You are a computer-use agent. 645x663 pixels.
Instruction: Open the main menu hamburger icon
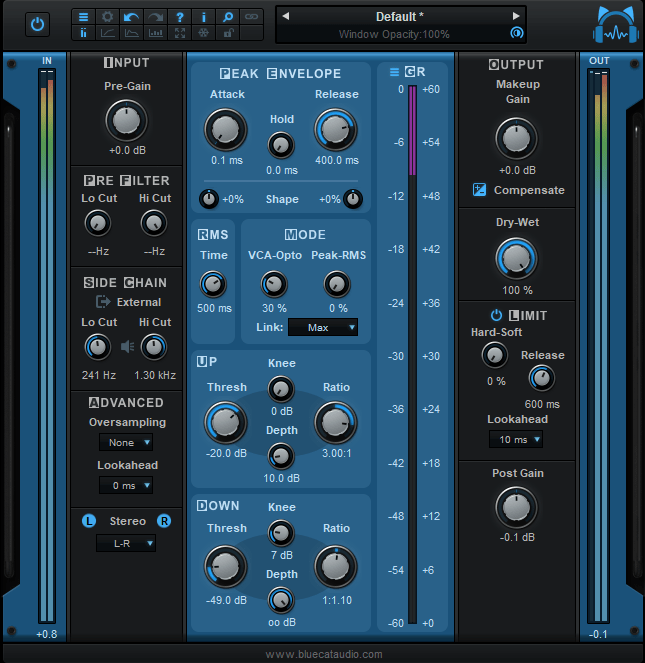(83, 17)
